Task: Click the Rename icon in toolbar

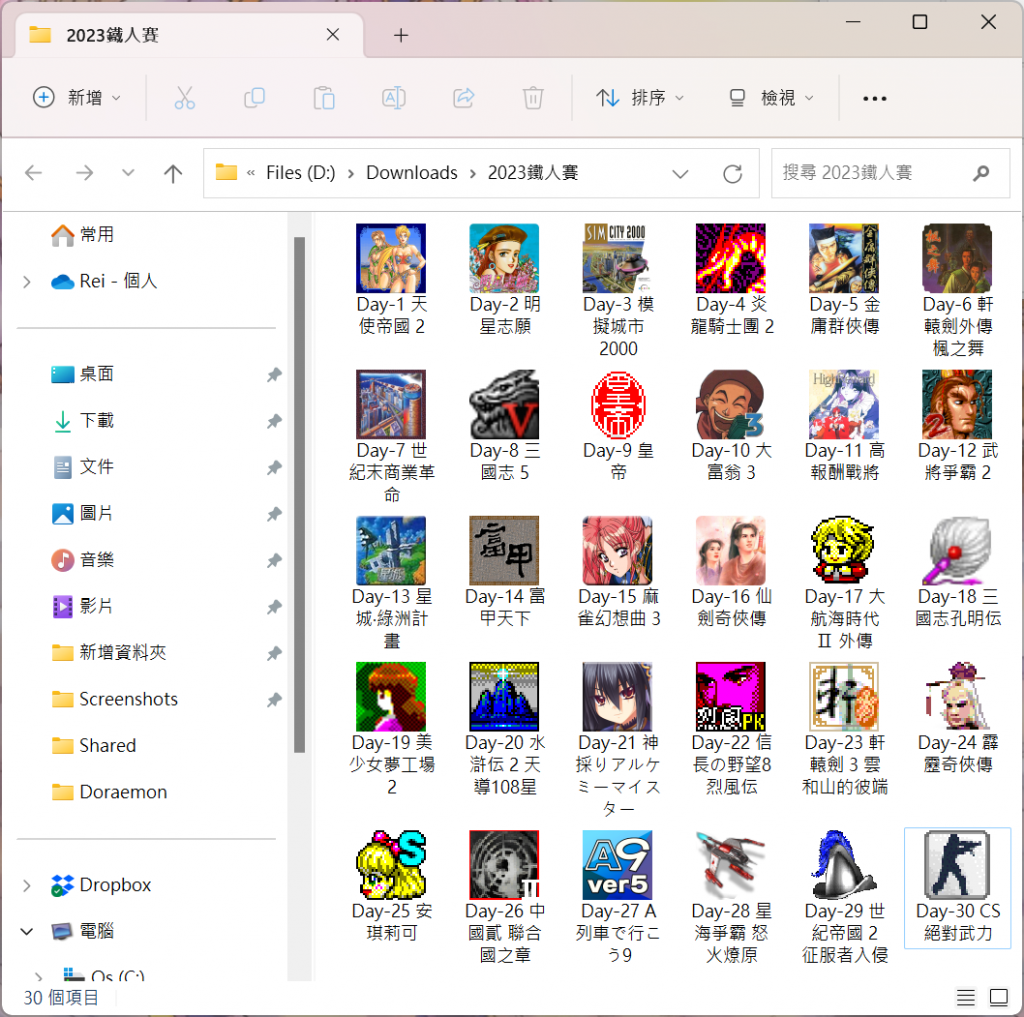Action: pyautogui.click(x=394, y=98)
